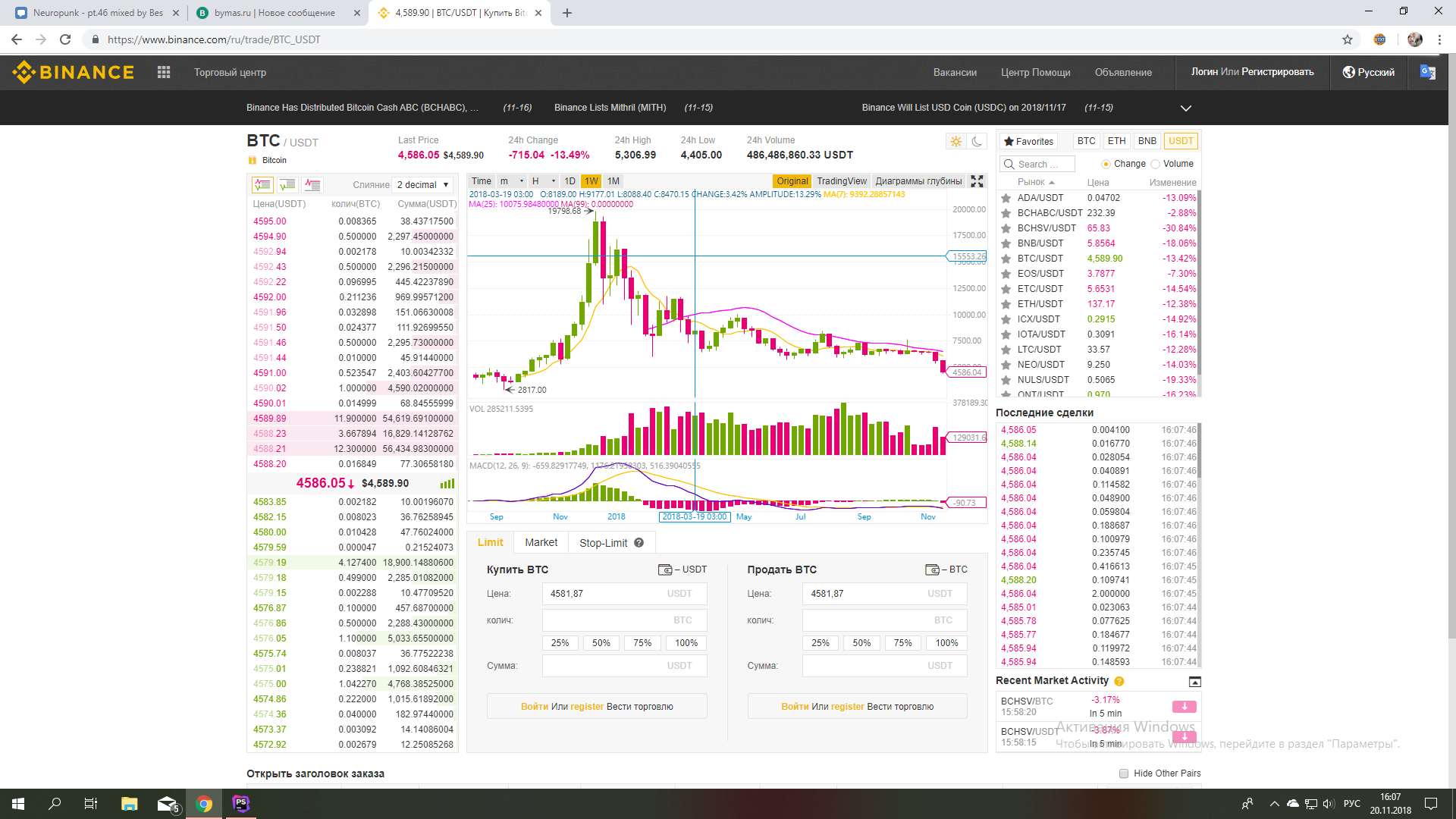The height and width of the screenshot is (819, 1456).
Task: Click the market Search field
Action: tap(1037, 164)
